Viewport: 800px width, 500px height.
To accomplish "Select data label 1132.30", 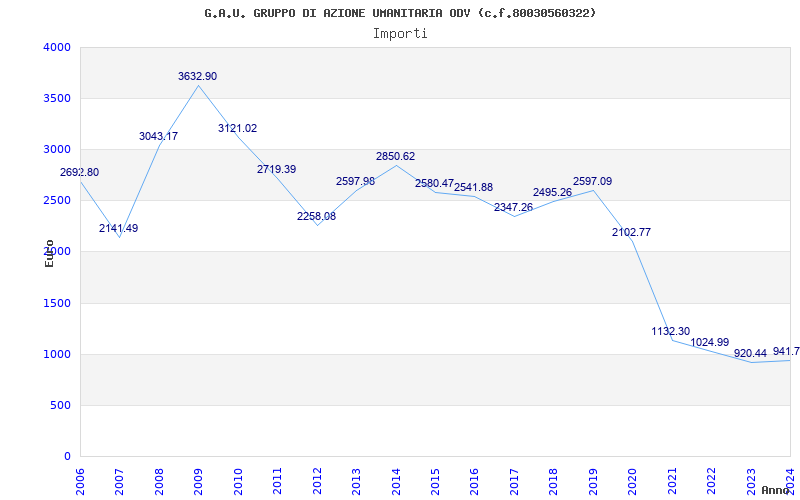I will pos(670,332).
